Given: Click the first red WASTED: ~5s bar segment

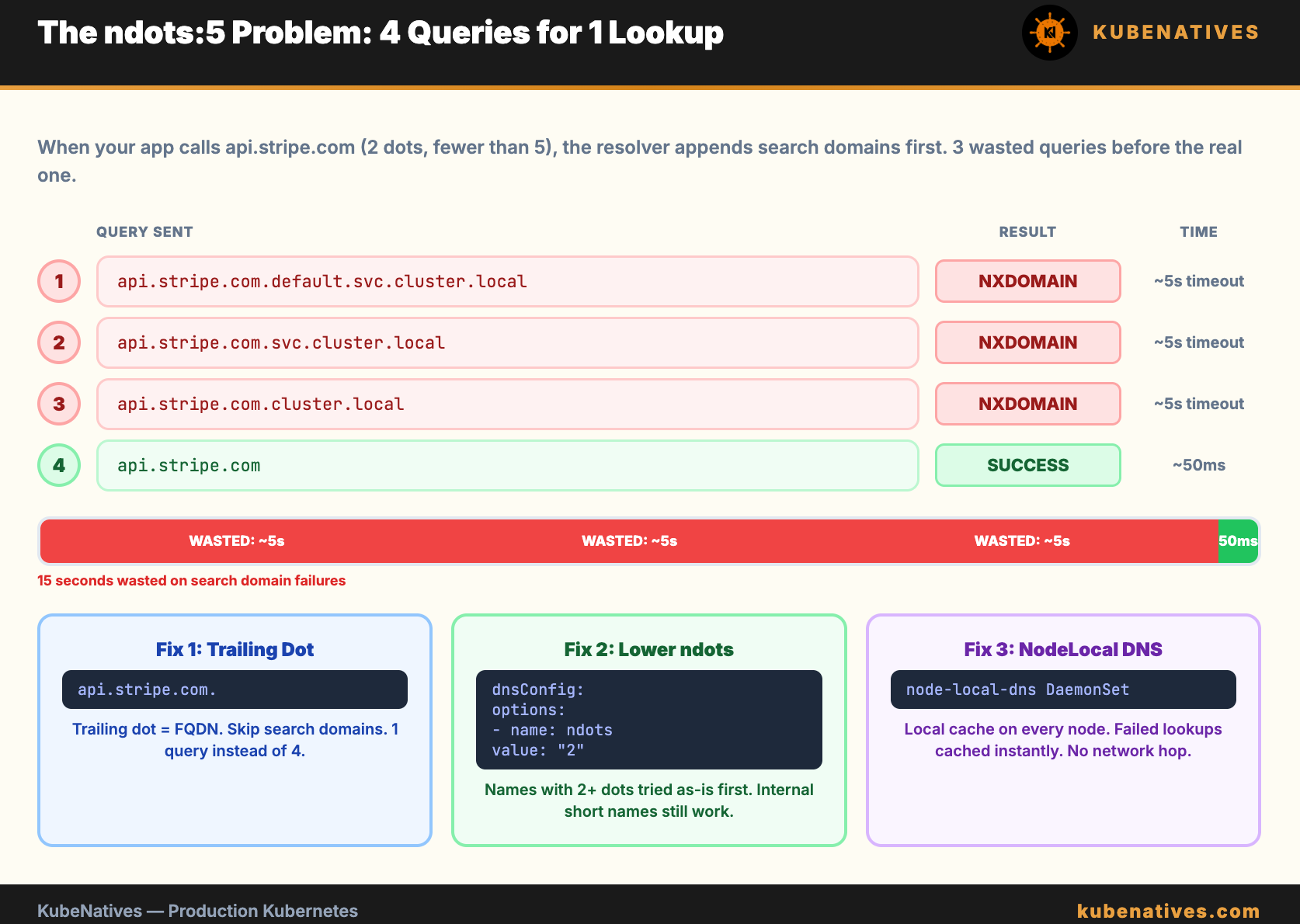Looking at the screenshot, I should [237, 541].
